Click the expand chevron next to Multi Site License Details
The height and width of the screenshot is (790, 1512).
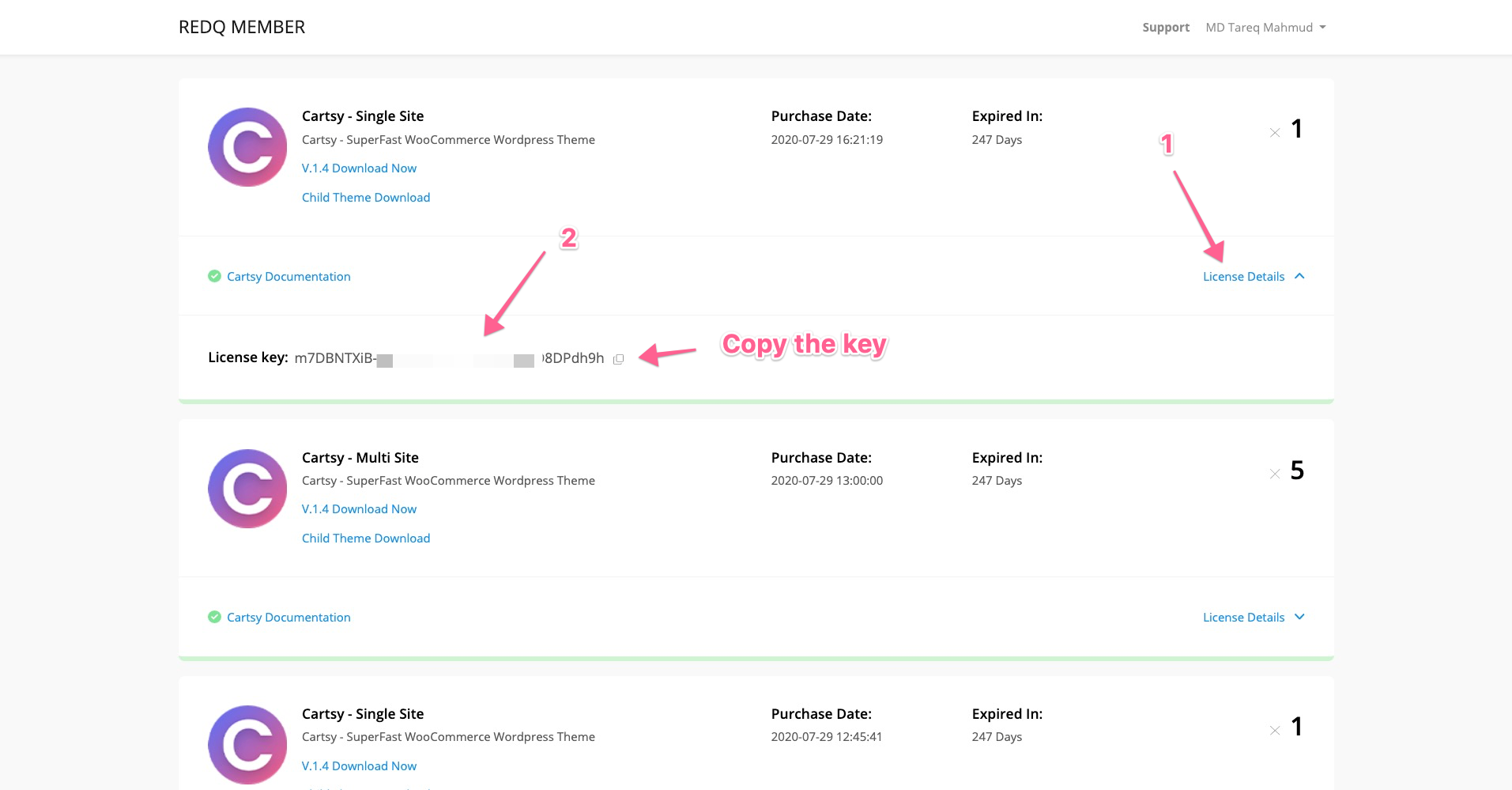tap(1299, 617)
